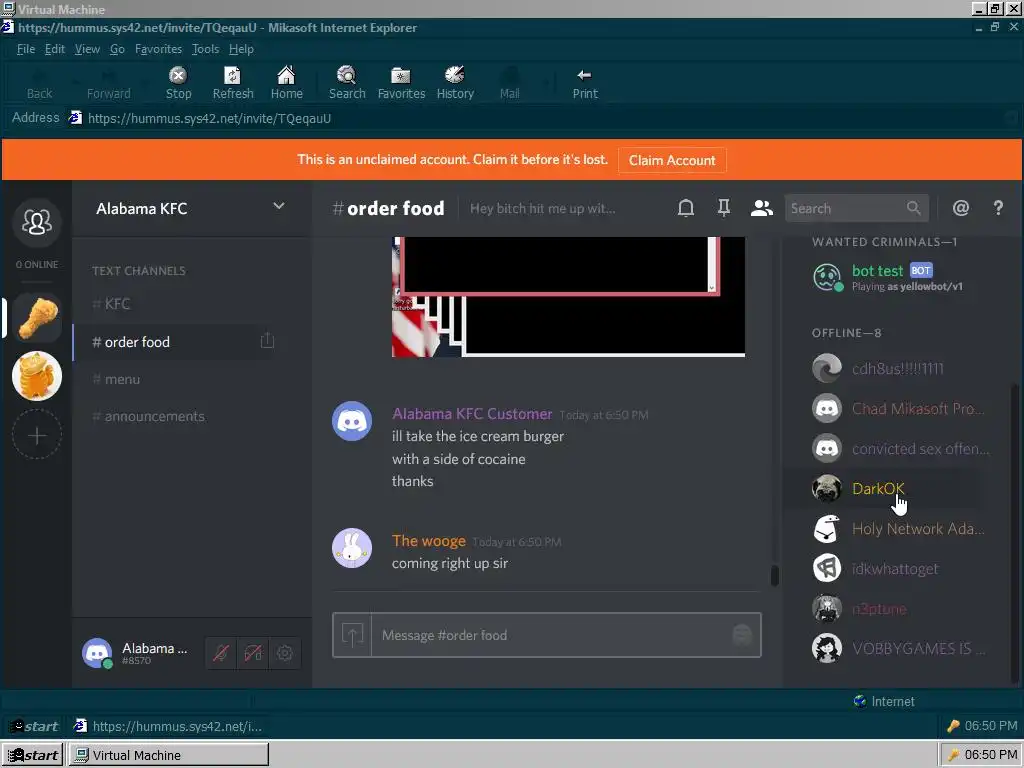Click the Mail toolbar button

coord(509,83)
